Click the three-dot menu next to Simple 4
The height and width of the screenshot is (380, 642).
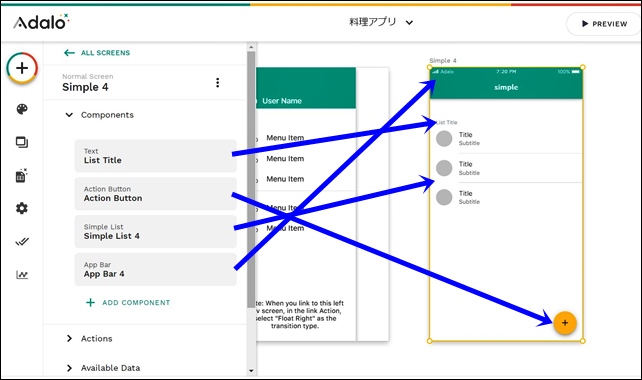217,83
